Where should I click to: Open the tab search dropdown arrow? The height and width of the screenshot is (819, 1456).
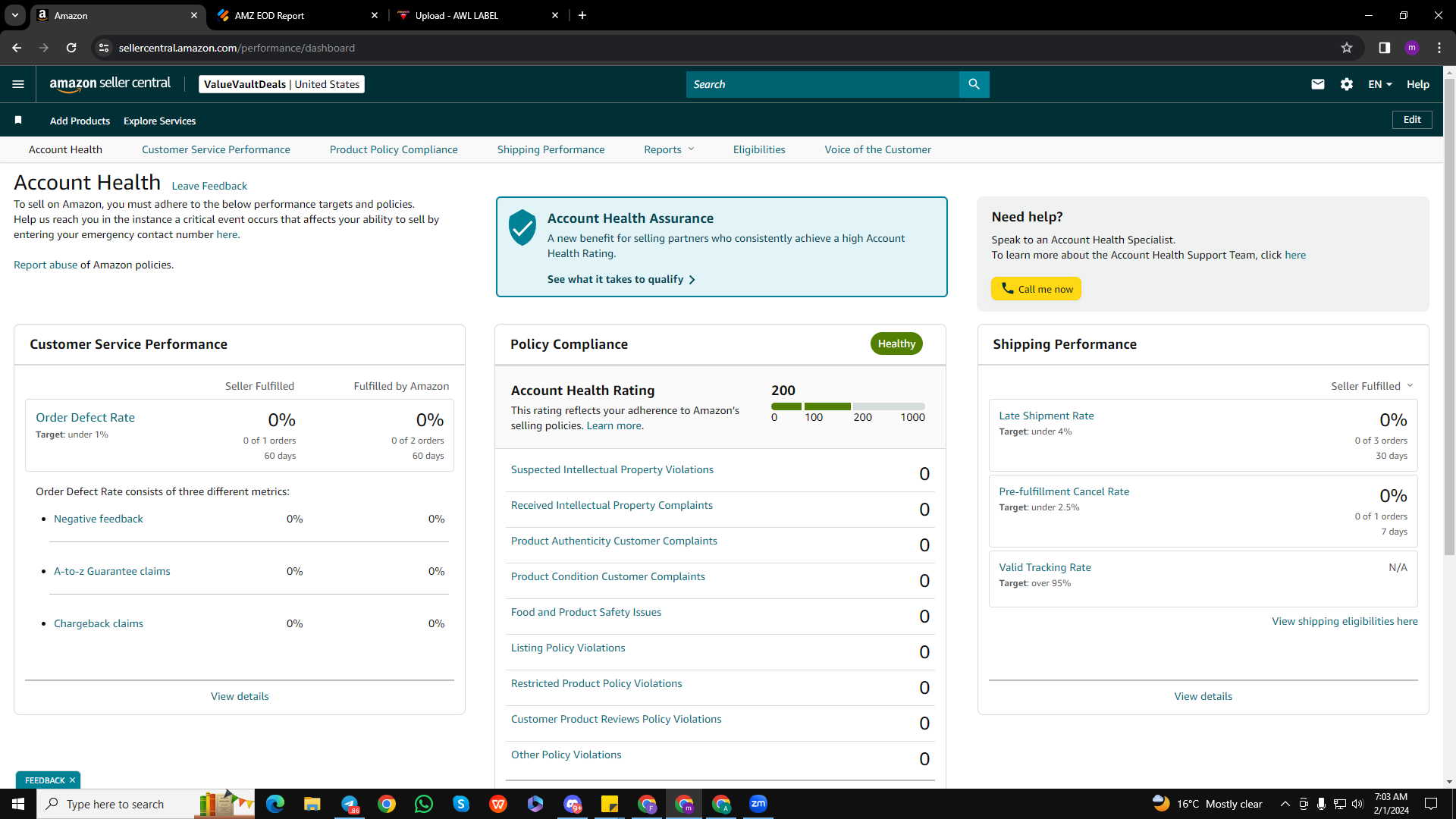tap(15, 15)
